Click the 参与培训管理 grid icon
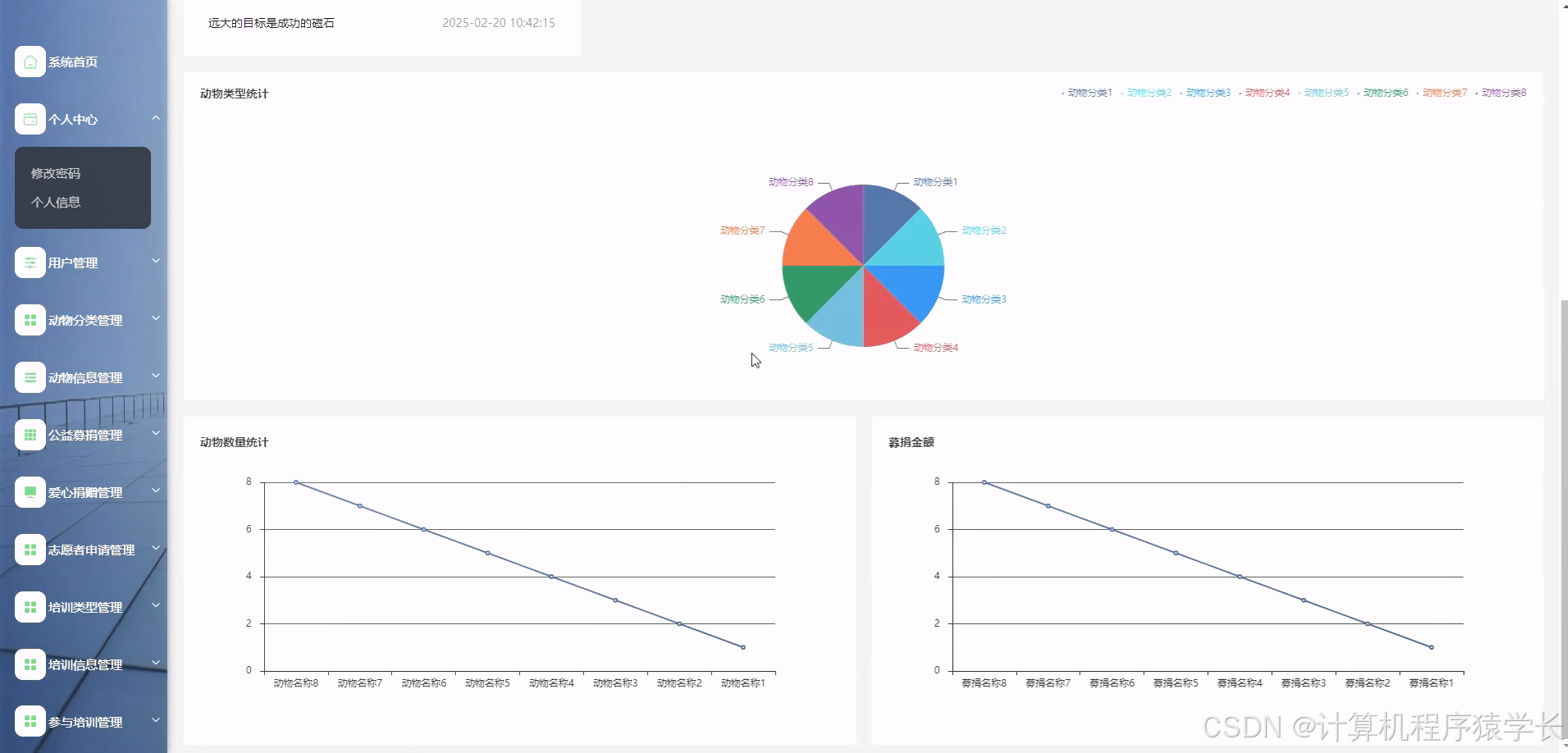The image size is (1568, 753). point(30,722)
